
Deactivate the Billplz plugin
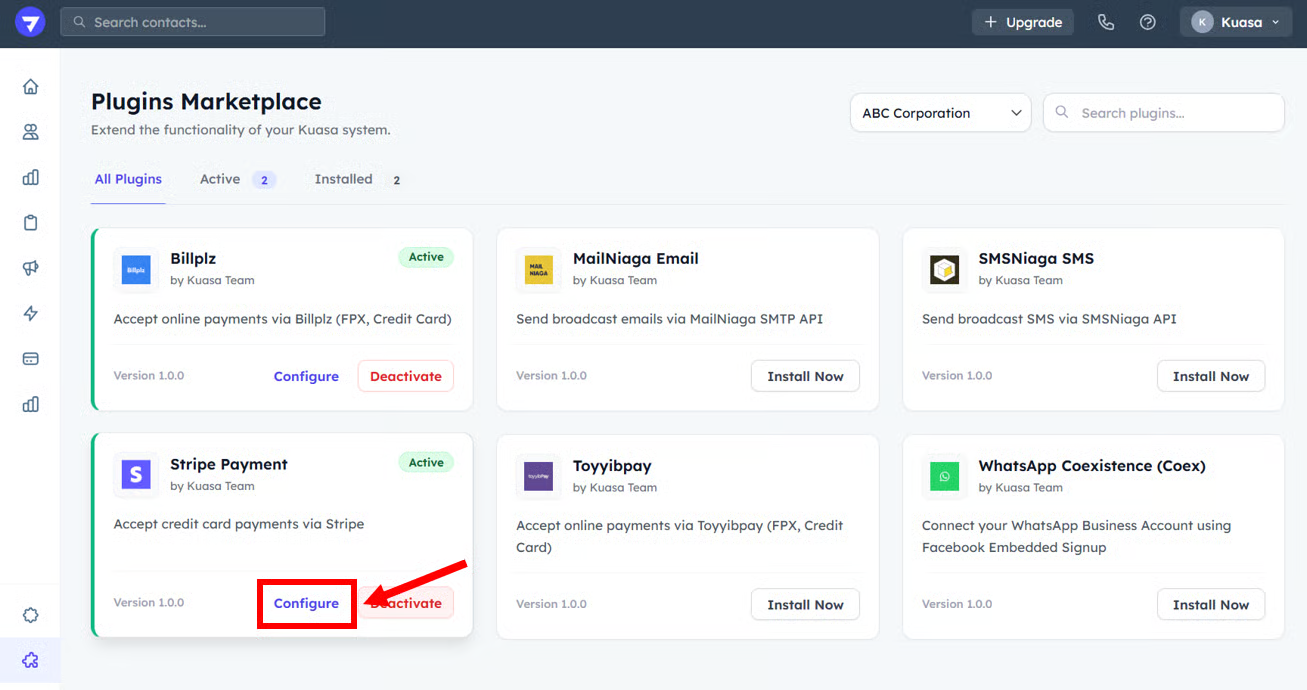405,376
